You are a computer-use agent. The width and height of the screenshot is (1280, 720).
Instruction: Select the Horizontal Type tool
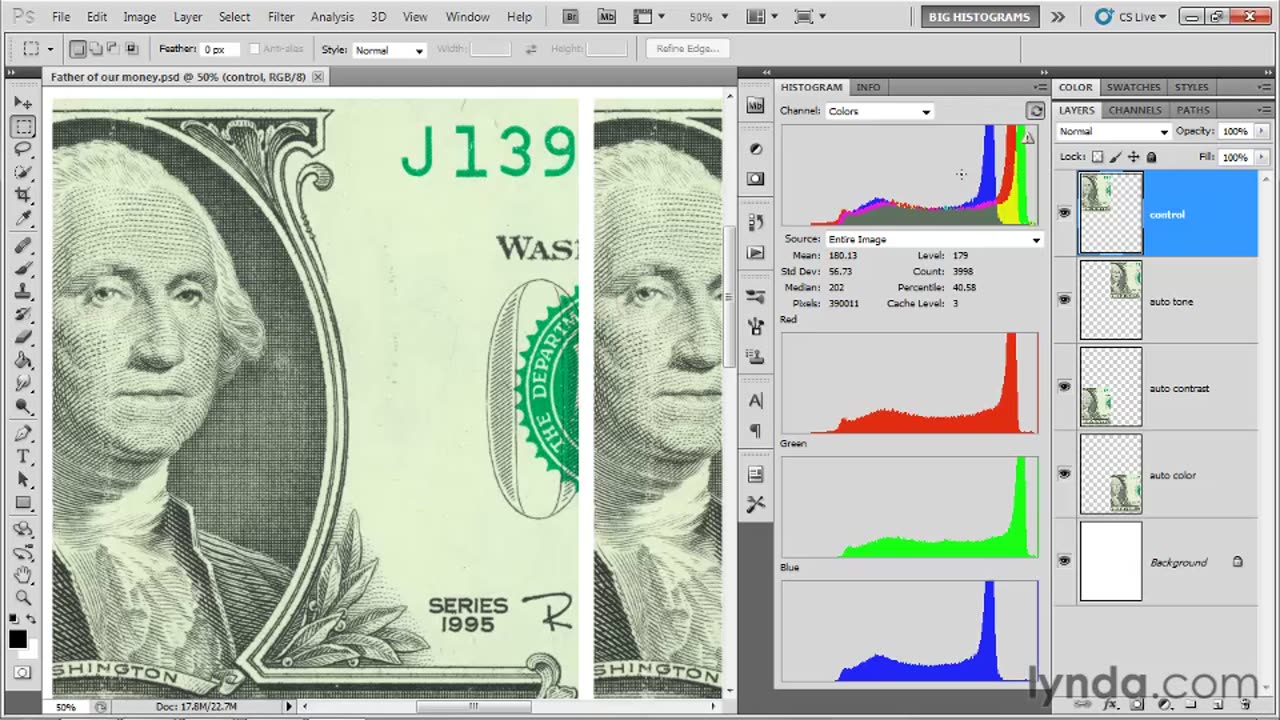coord(23,457)
